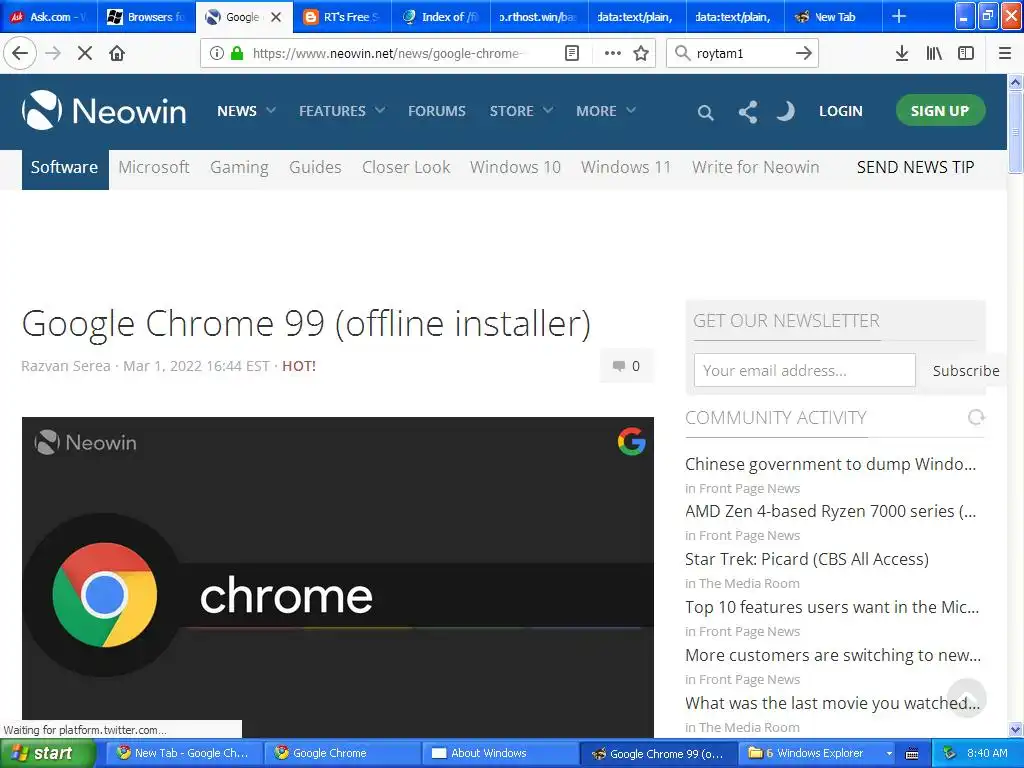Switch to New Tab - Google Chrome taskbar item
The width and height of the screenshot is (1024, 768).
[184, 753]
